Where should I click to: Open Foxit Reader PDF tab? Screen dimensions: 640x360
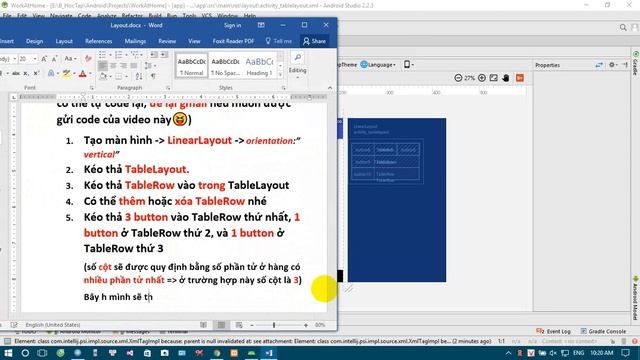point(233,41)
